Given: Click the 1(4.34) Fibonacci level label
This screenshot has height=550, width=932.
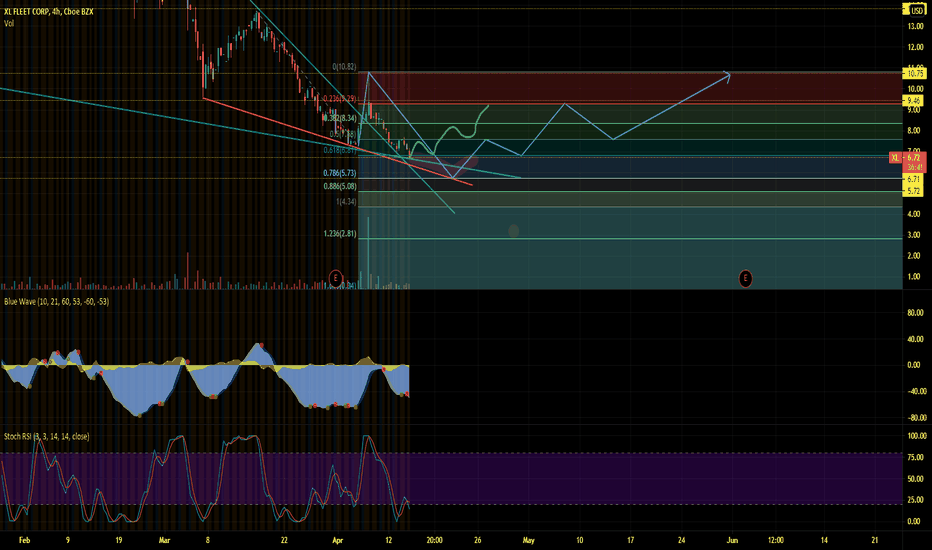Looking at the screenshot, I should (347, 202).
